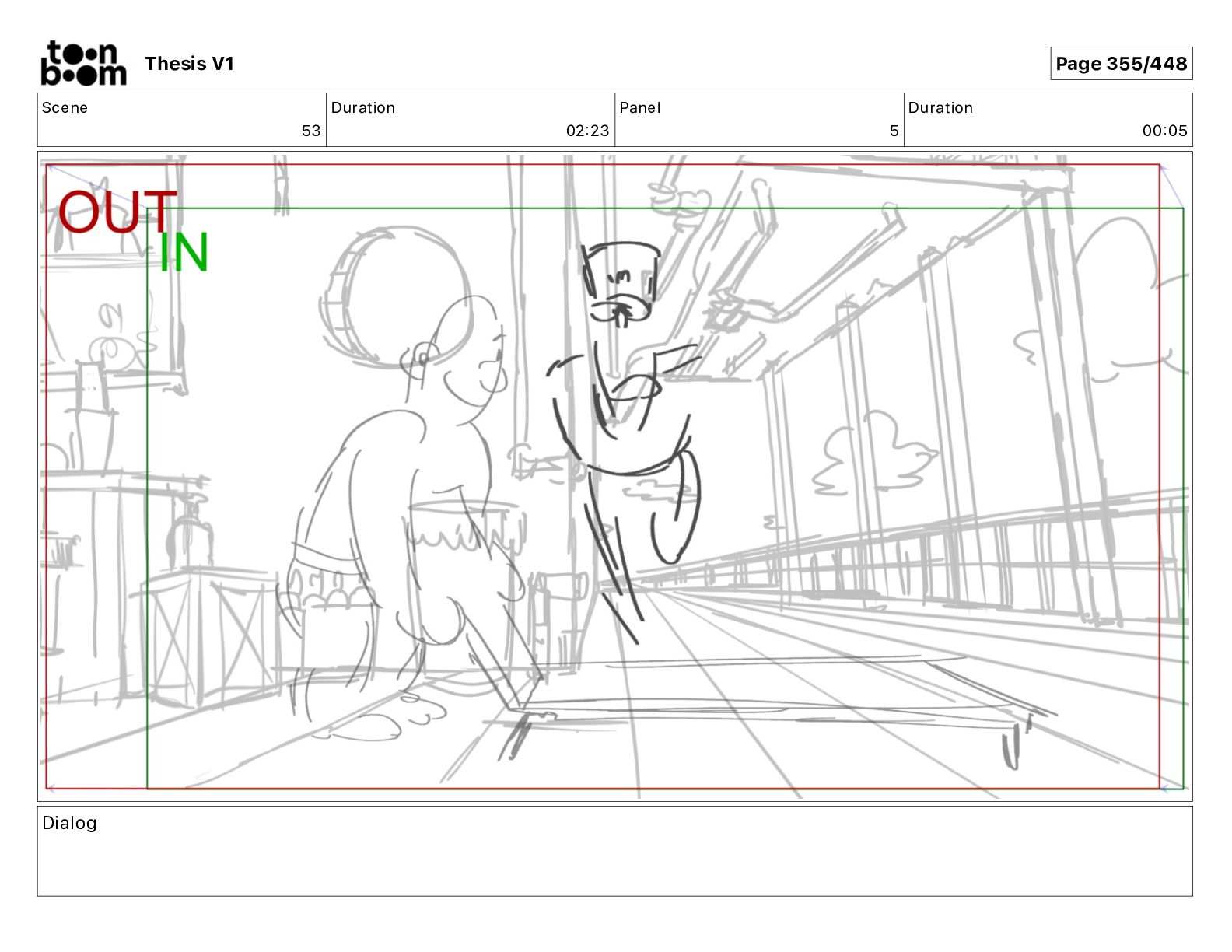Select the scene number '53'
The height and width of the screenshot is (952, 1232).
(311, 131)
